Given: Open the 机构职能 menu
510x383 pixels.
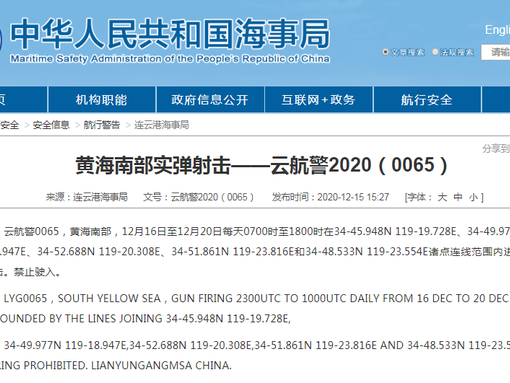Looking at the screenshot, I should pos(102,100).
